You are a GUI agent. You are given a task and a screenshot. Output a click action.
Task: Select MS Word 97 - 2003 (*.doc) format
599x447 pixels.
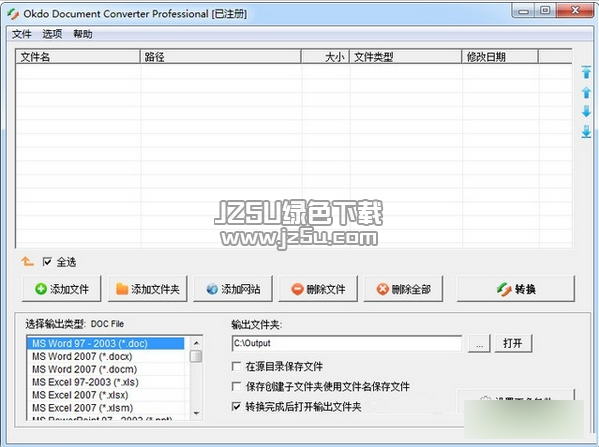106,343
